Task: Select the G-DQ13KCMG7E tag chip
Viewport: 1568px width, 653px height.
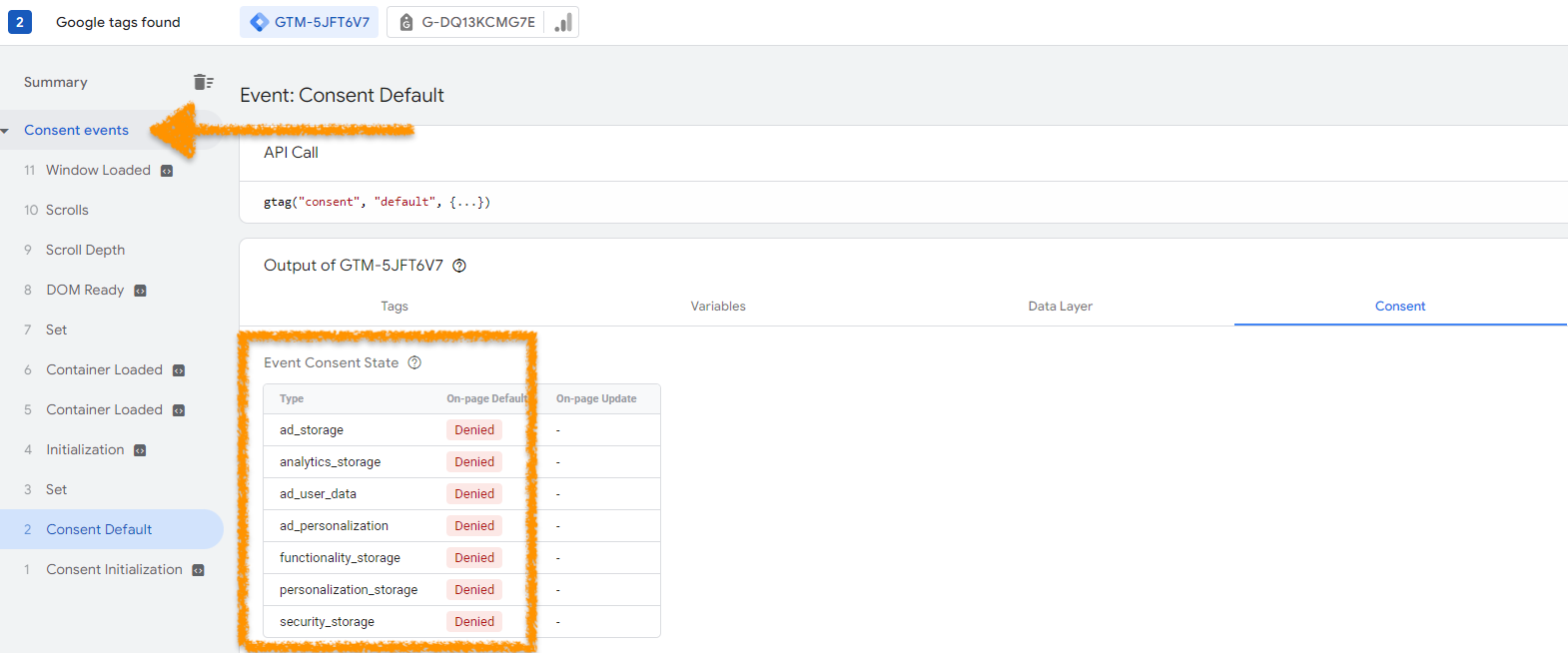Action: 467,22
